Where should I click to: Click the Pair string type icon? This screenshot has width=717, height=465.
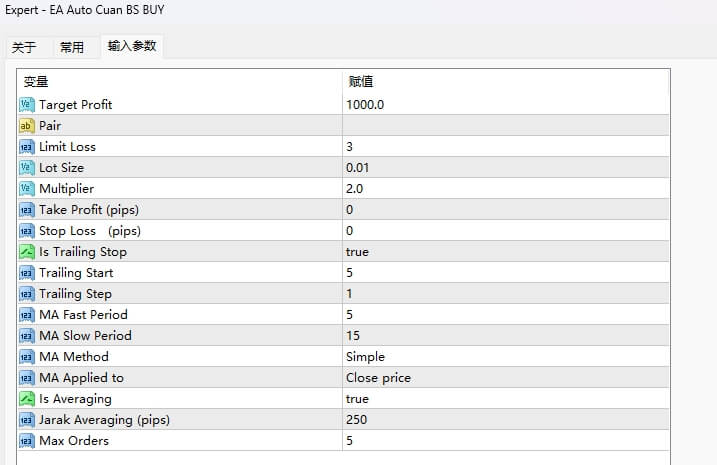pyautogui.click(x=27, y=126)
